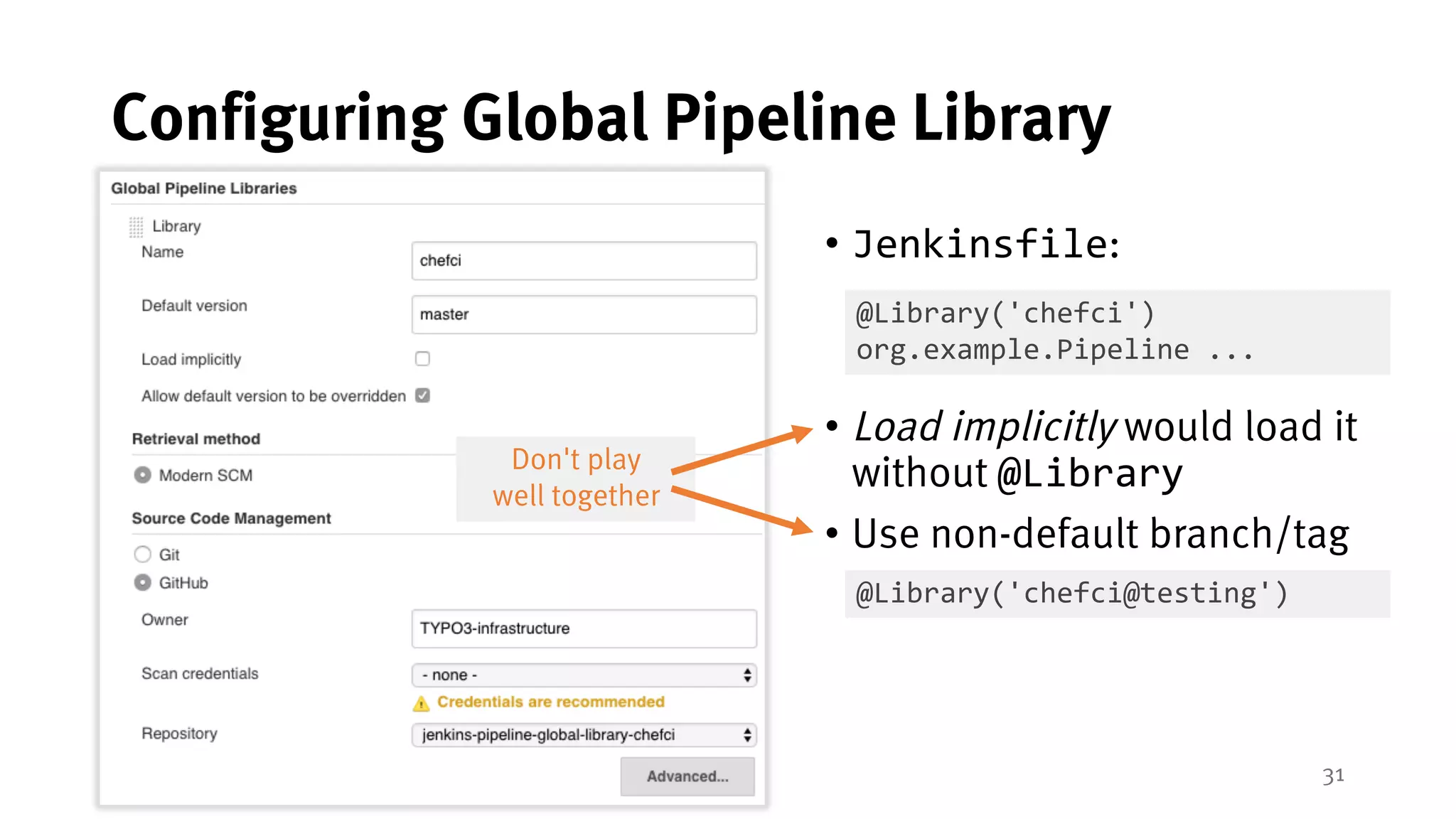The height and width of the screenshot is (819, 1456).
Task: Click the credentials warning triangle icon
Action: 421,704
